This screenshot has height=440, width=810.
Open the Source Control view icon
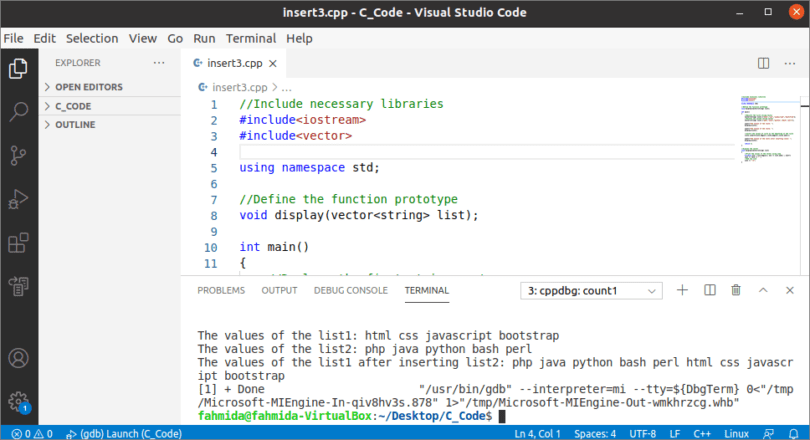19,155
